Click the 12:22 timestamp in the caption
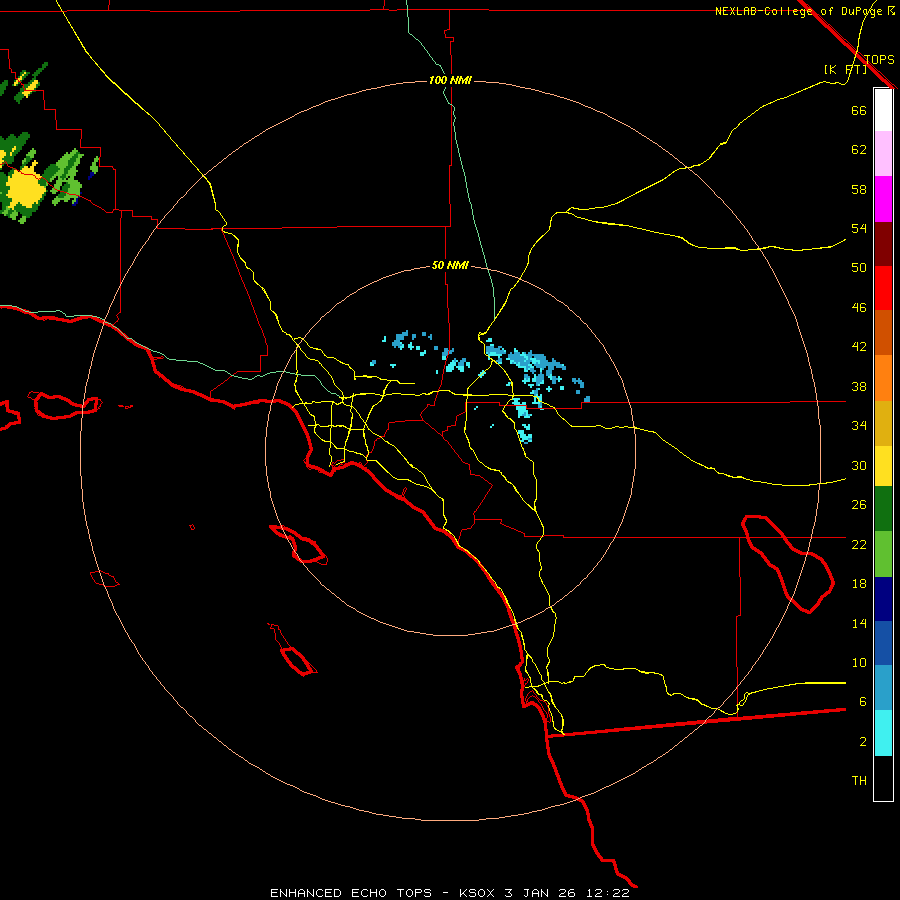This screenshot has width=900, height=900. coord(608,893)
